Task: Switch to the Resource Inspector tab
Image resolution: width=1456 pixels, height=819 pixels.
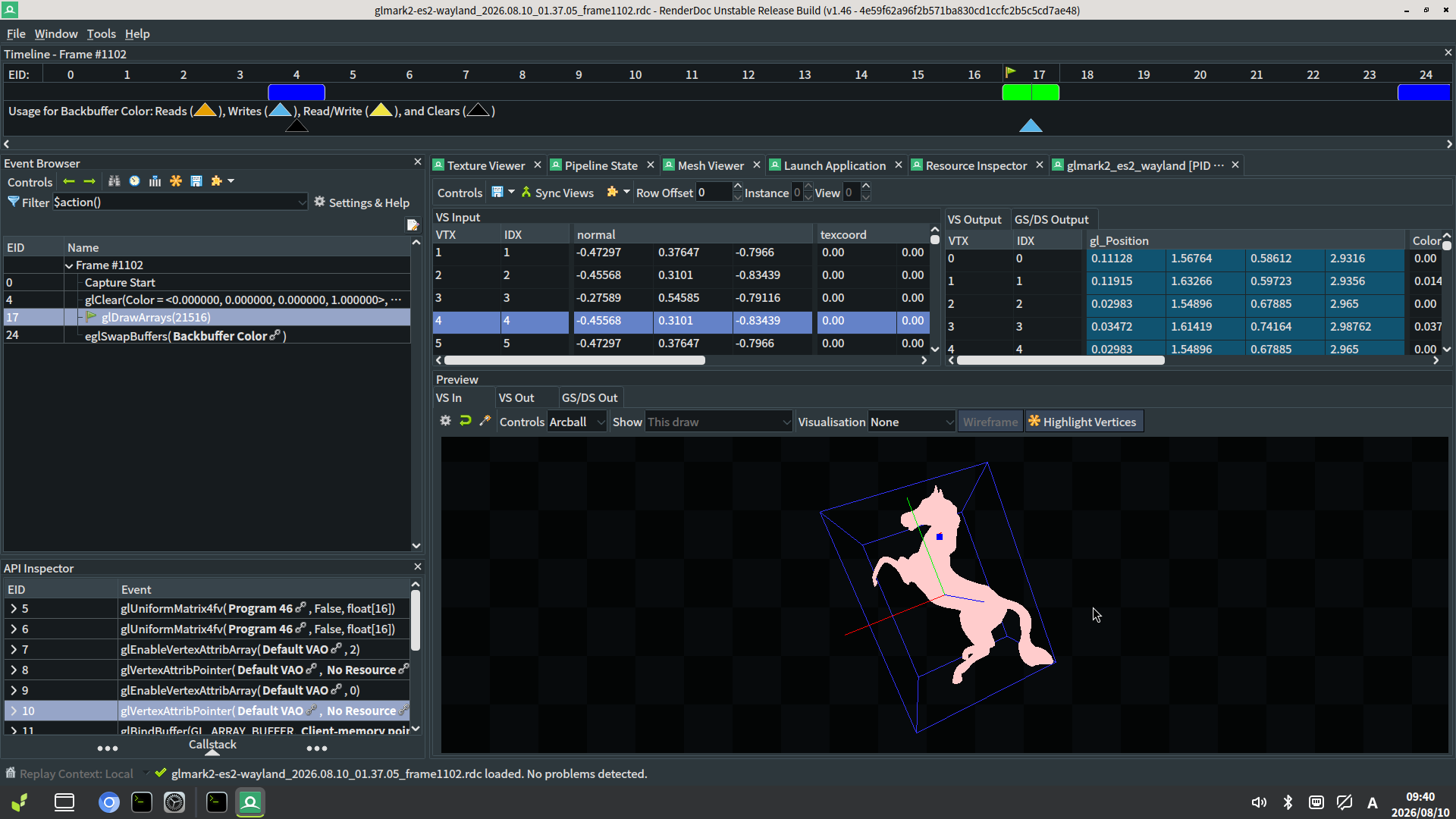Action: (x=976, y=165)
